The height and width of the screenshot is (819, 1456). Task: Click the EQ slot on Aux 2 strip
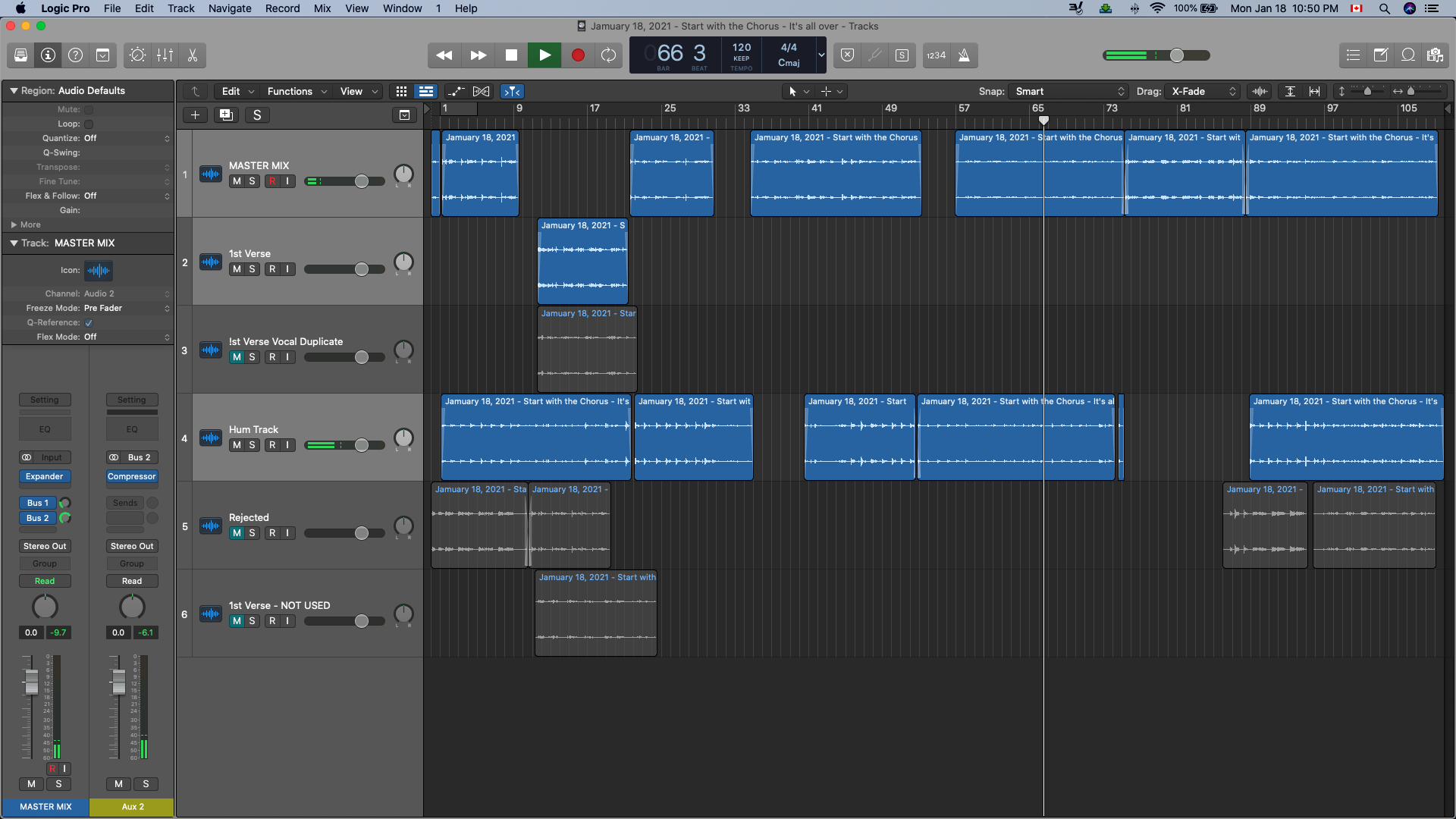tap(132, 430)
